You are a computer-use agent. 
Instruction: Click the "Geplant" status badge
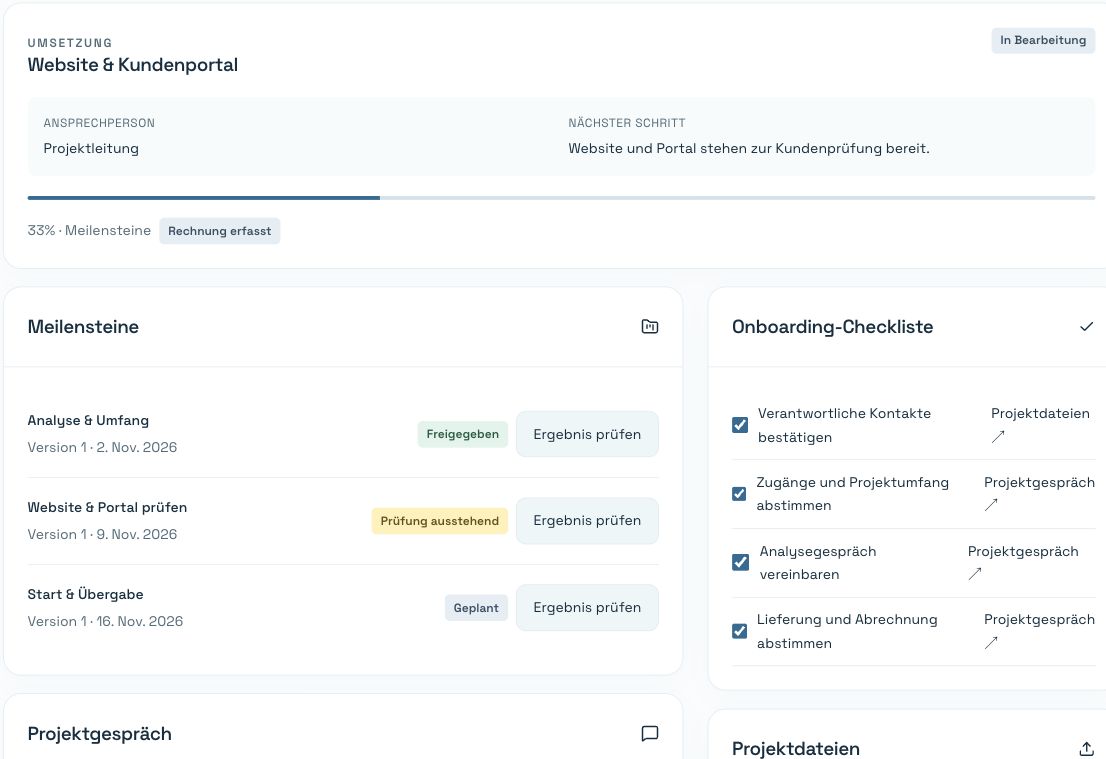click(476, 608)
